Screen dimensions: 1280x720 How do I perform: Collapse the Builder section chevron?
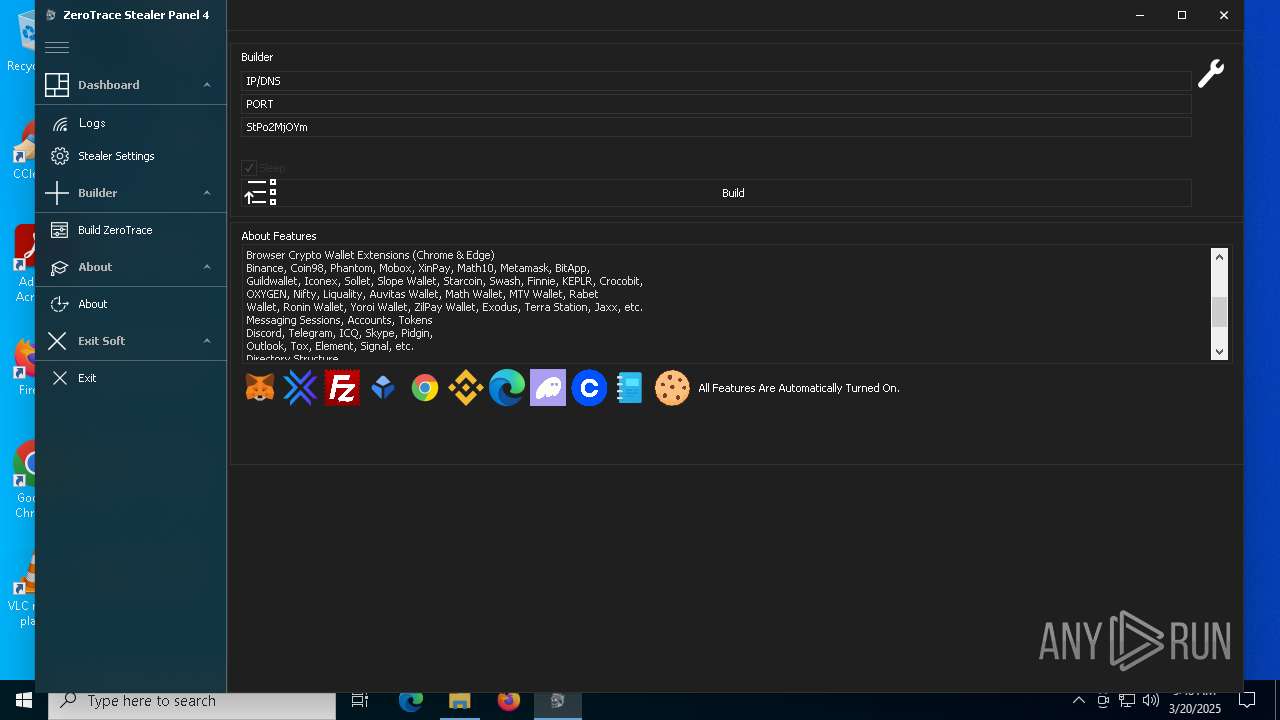(x=207, y=193)
